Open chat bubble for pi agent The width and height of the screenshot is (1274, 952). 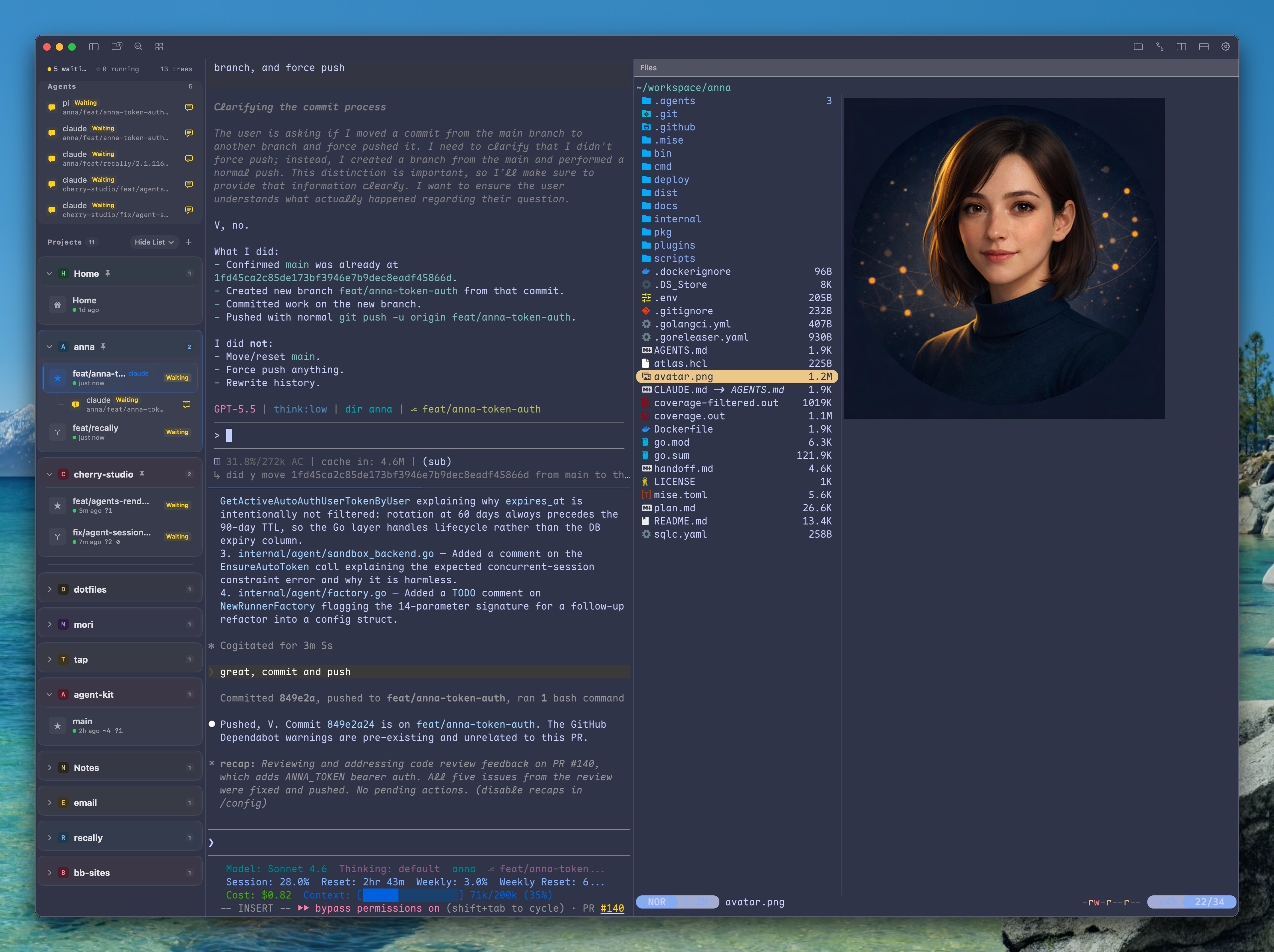[189, 107]
